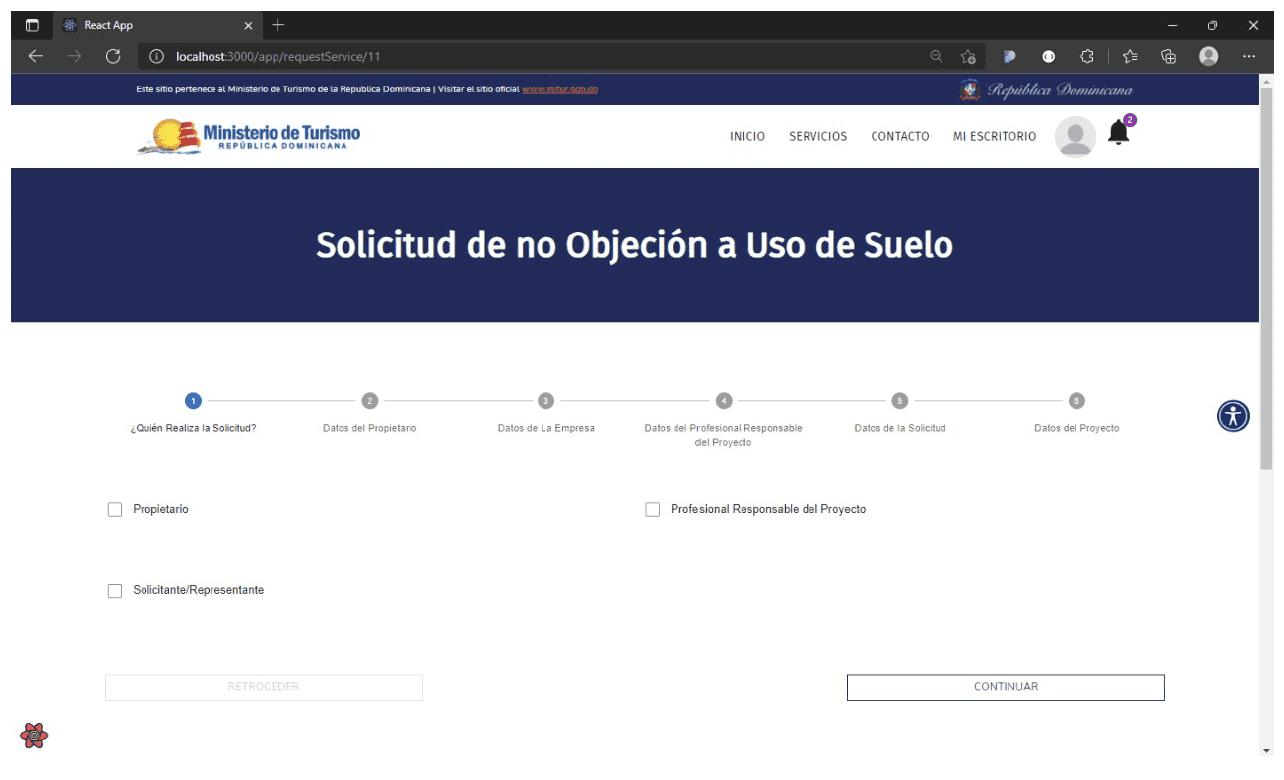
Task: Click the browser shield tracking icon
Action: point(1010,56)
